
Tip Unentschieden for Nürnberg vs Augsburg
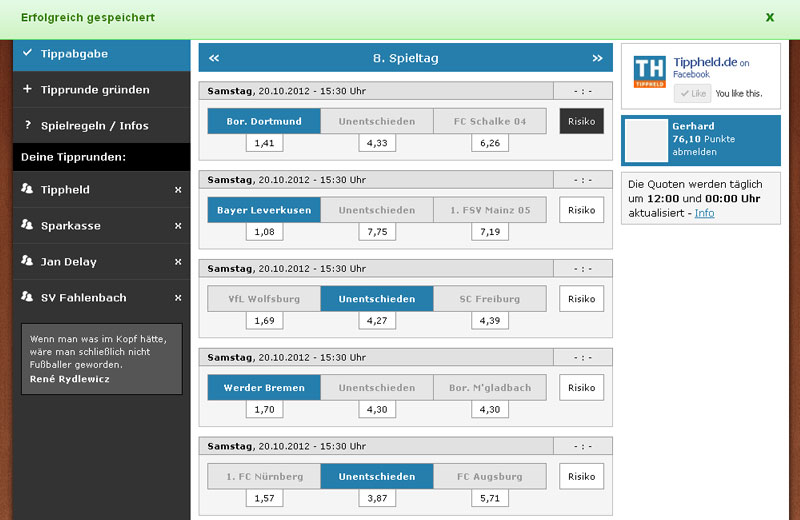tap(377, 476)
